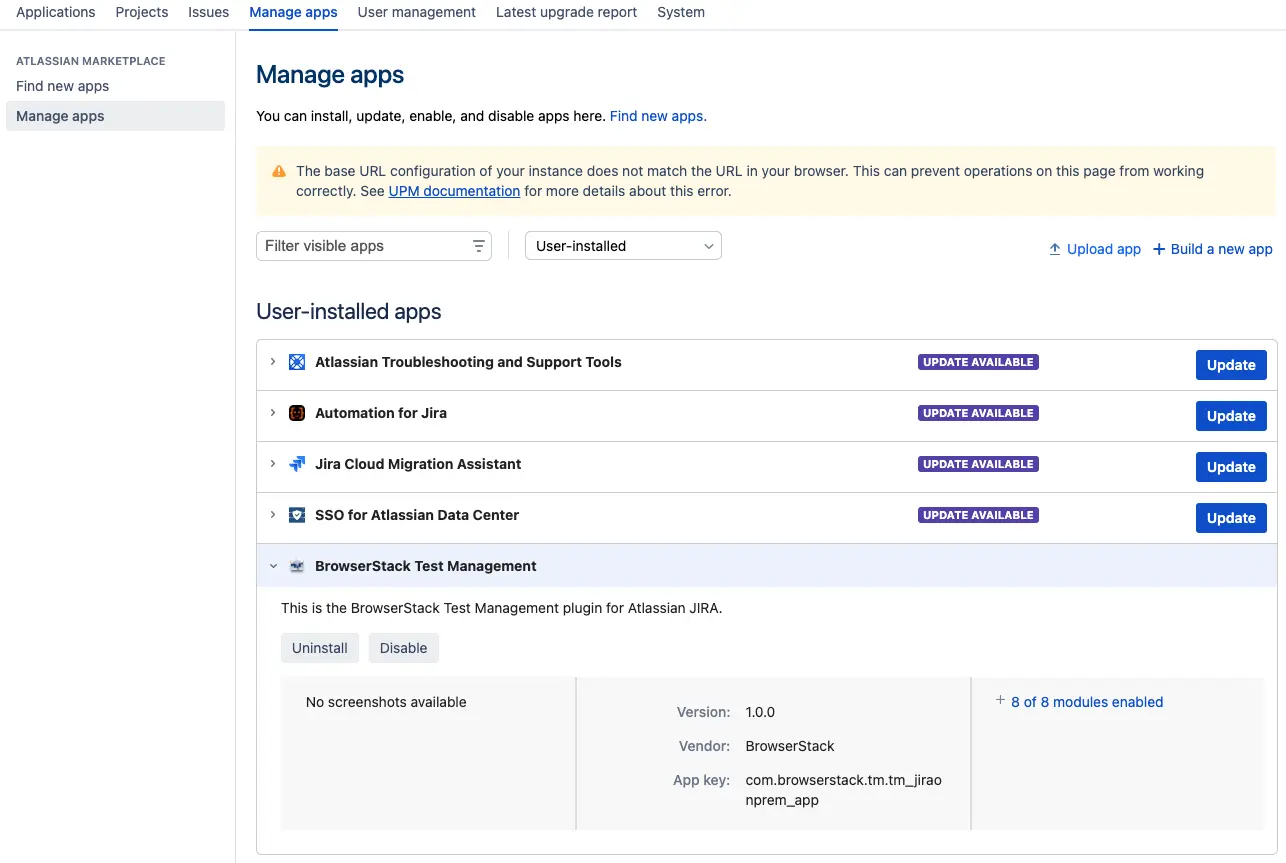Focus the Filter visible apps field

point(360,246)
